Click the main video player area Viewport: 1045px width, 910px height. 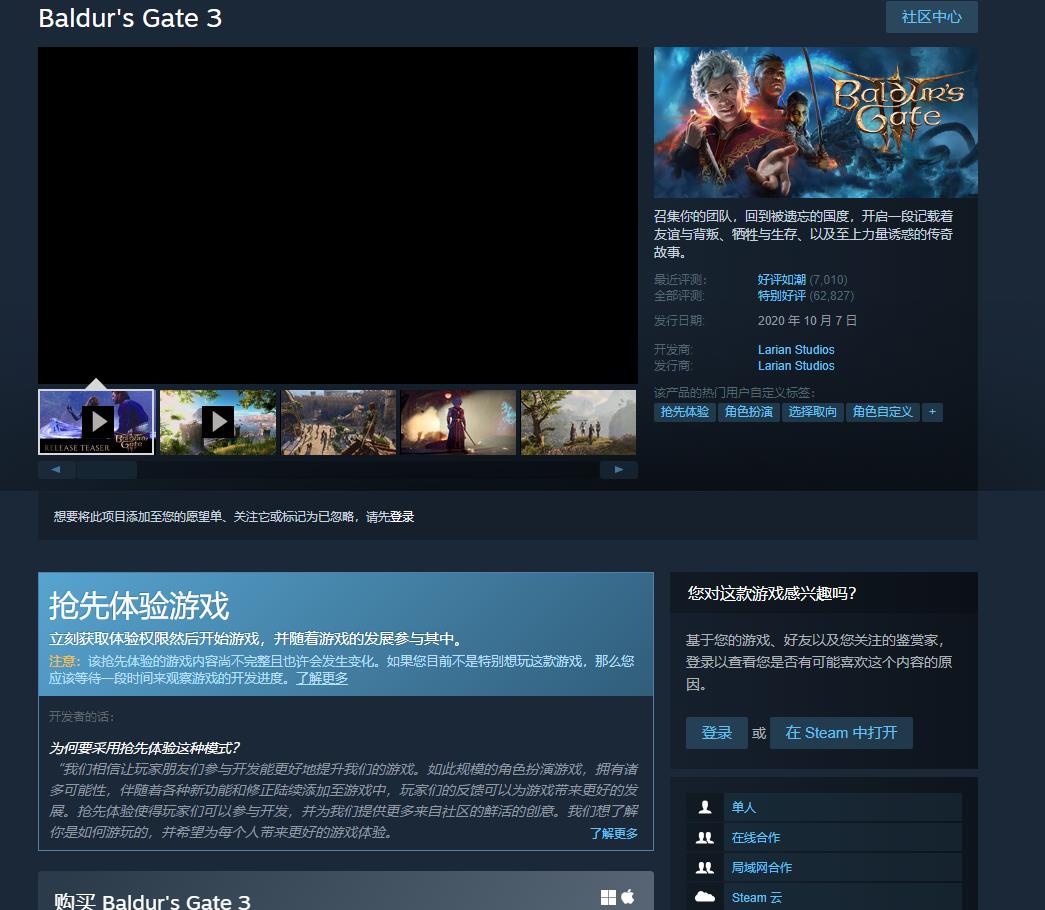coord(338,215)
